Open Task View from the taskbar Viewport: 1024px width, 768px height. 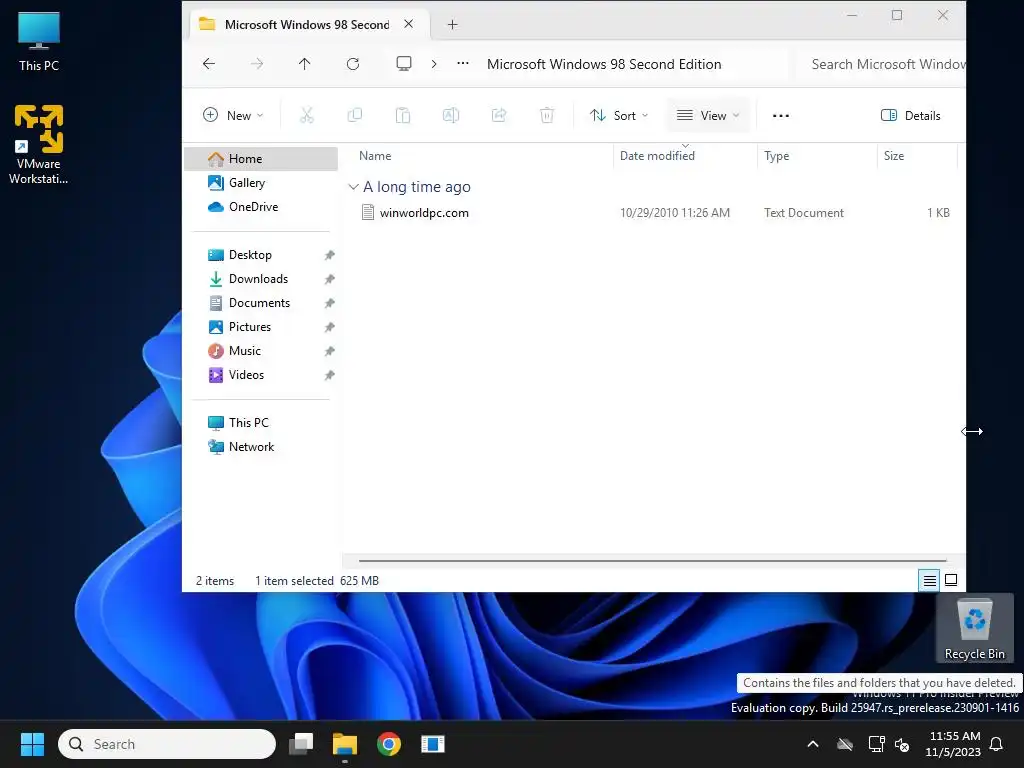click(x=301, y=744)
